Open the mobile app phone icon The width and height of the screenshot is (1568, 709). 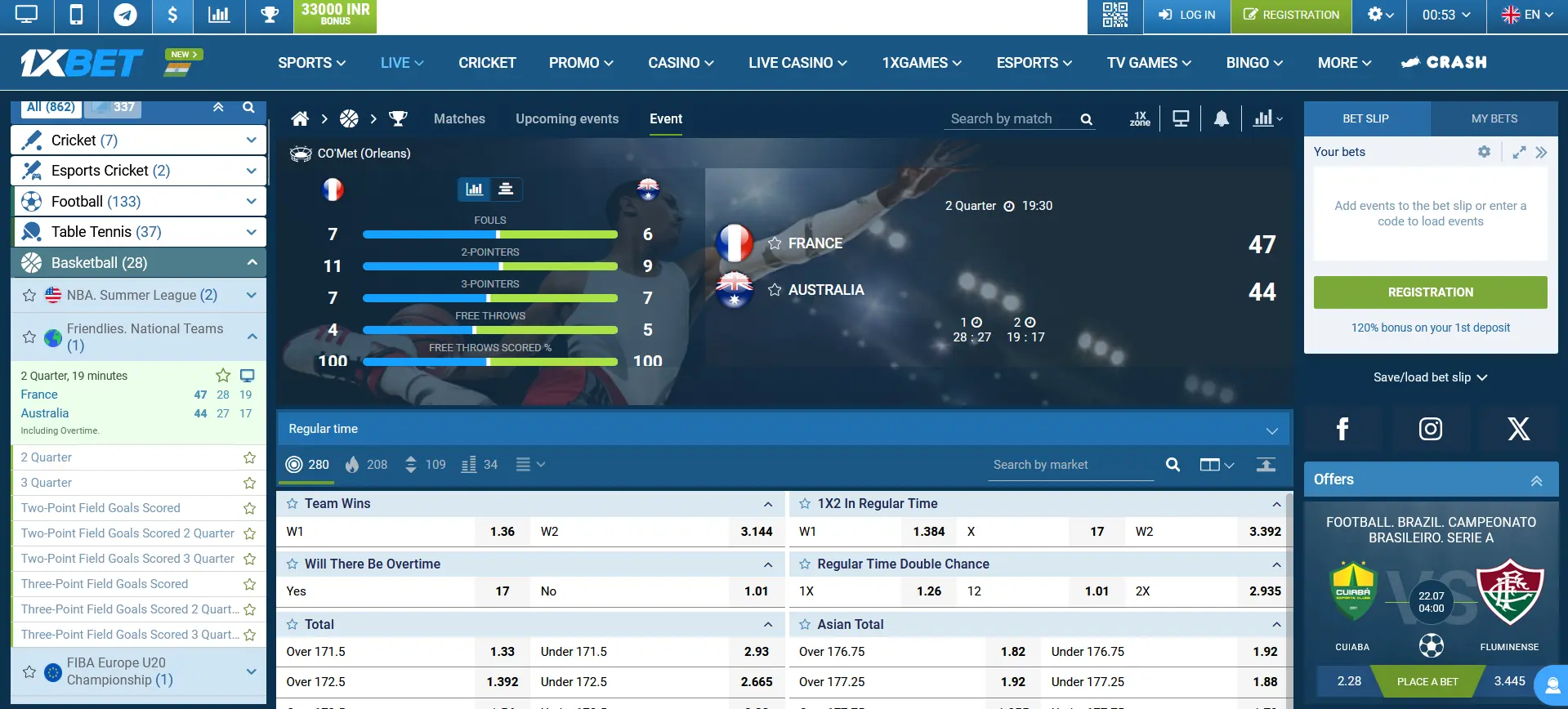(76, 15)
